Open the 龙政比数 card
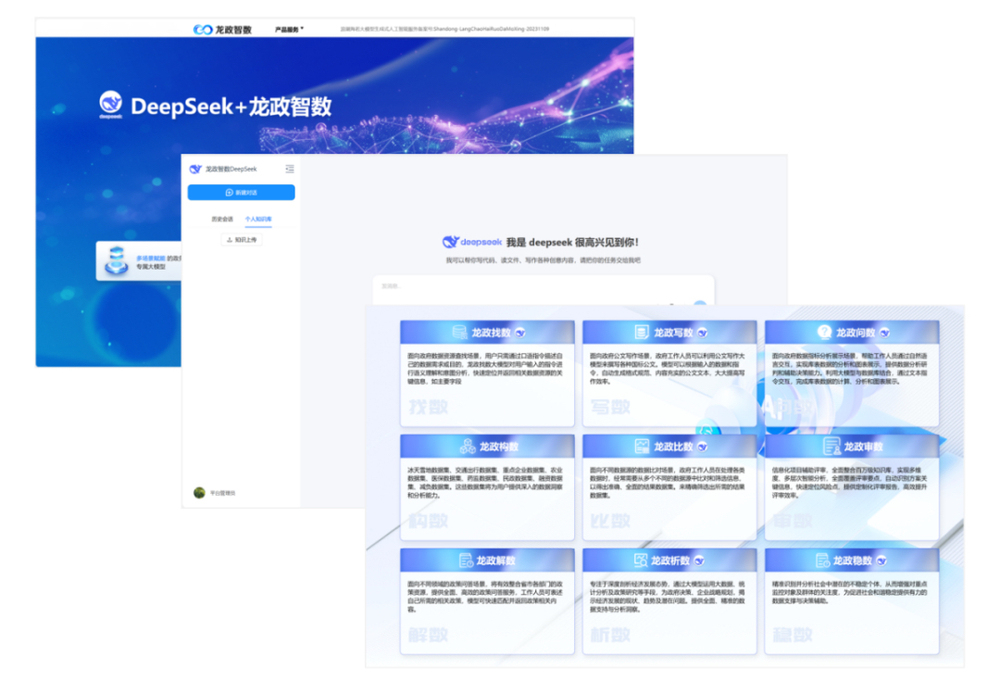This screenshot has width=1000, height=694. click(x=669, y=487)
